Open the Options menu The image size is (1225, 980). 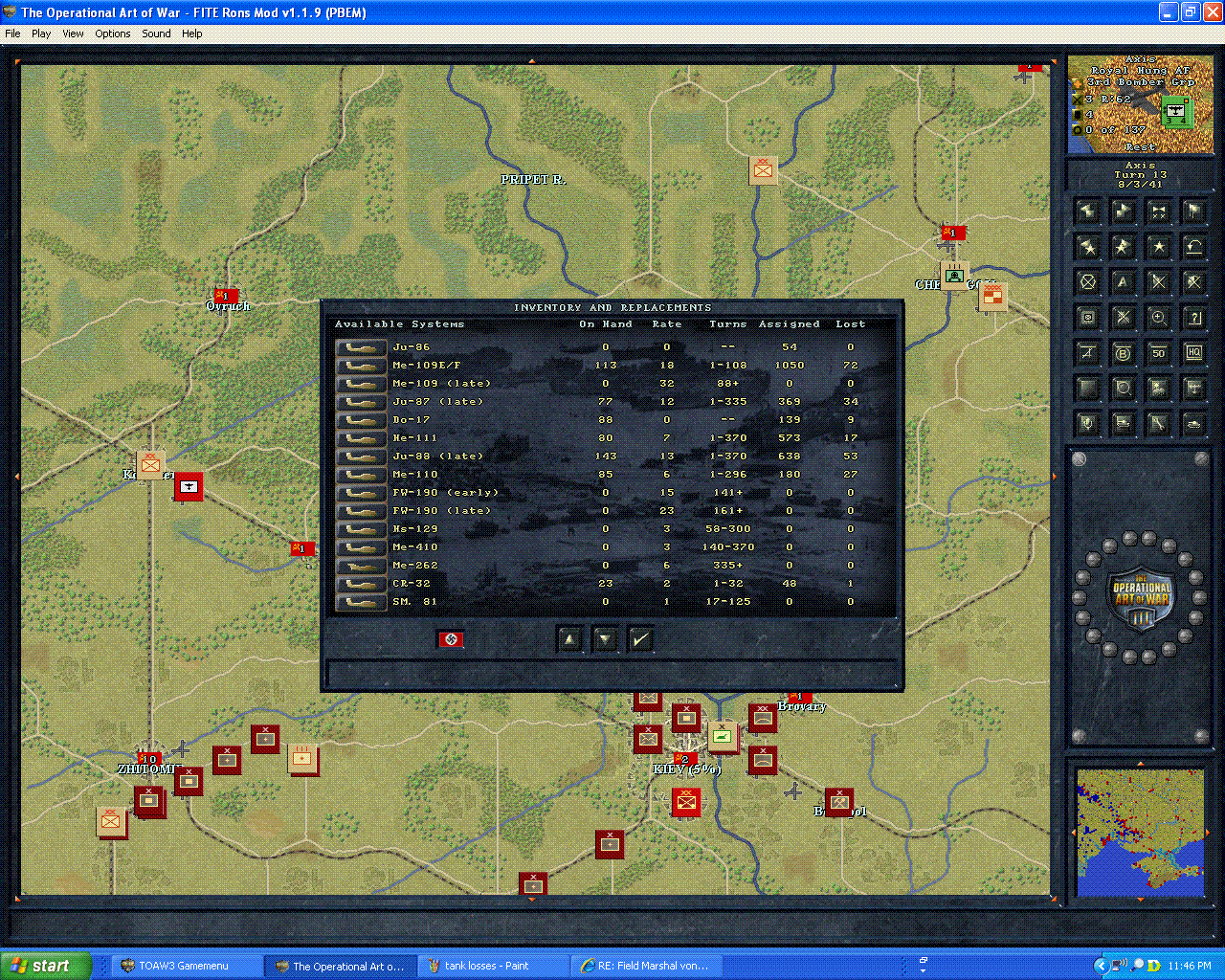112,33
